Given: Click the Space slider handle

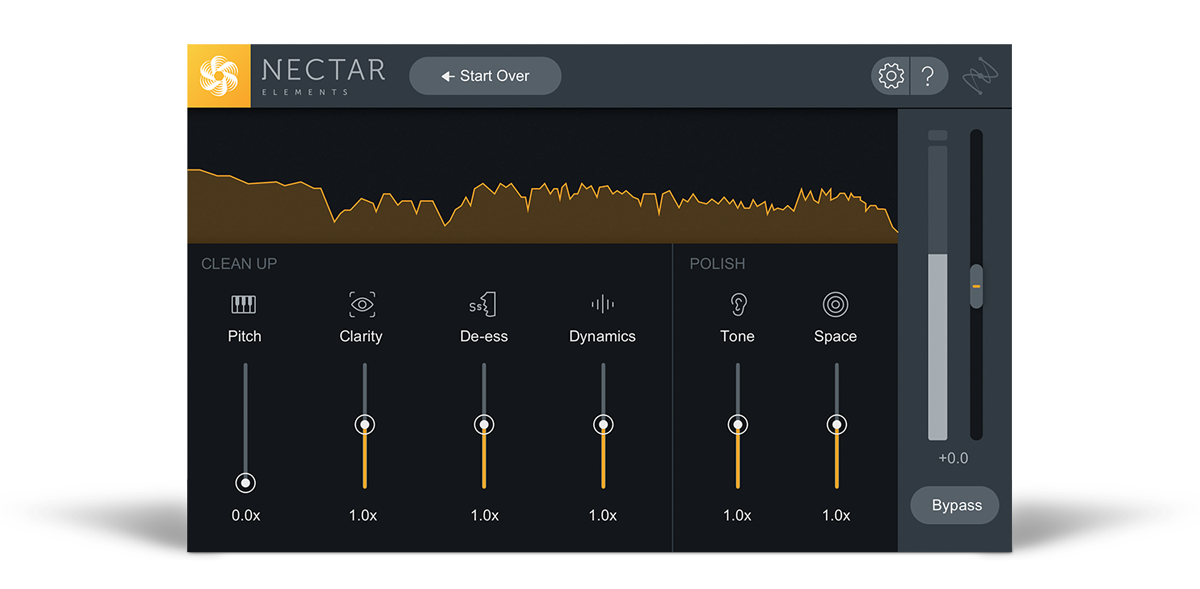Looking at the screenshot, I should (x=837, y=425).
